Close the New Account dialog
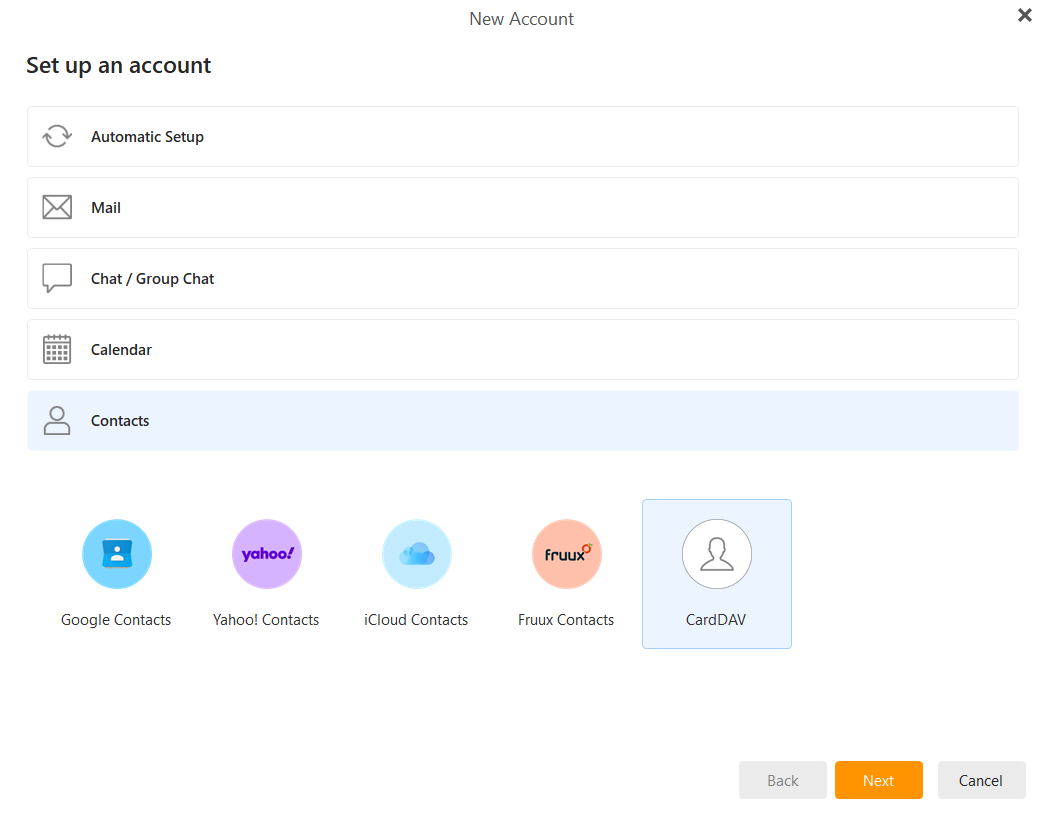Image resolution: width=1044 pixels, height=813 pixels. [x=1024, y=15]
